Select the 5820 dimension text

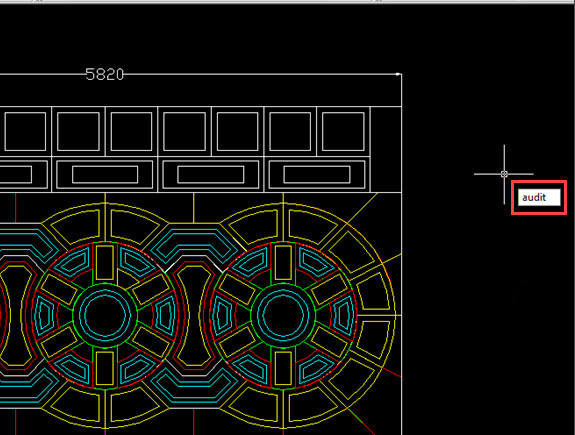coord(105,74)
